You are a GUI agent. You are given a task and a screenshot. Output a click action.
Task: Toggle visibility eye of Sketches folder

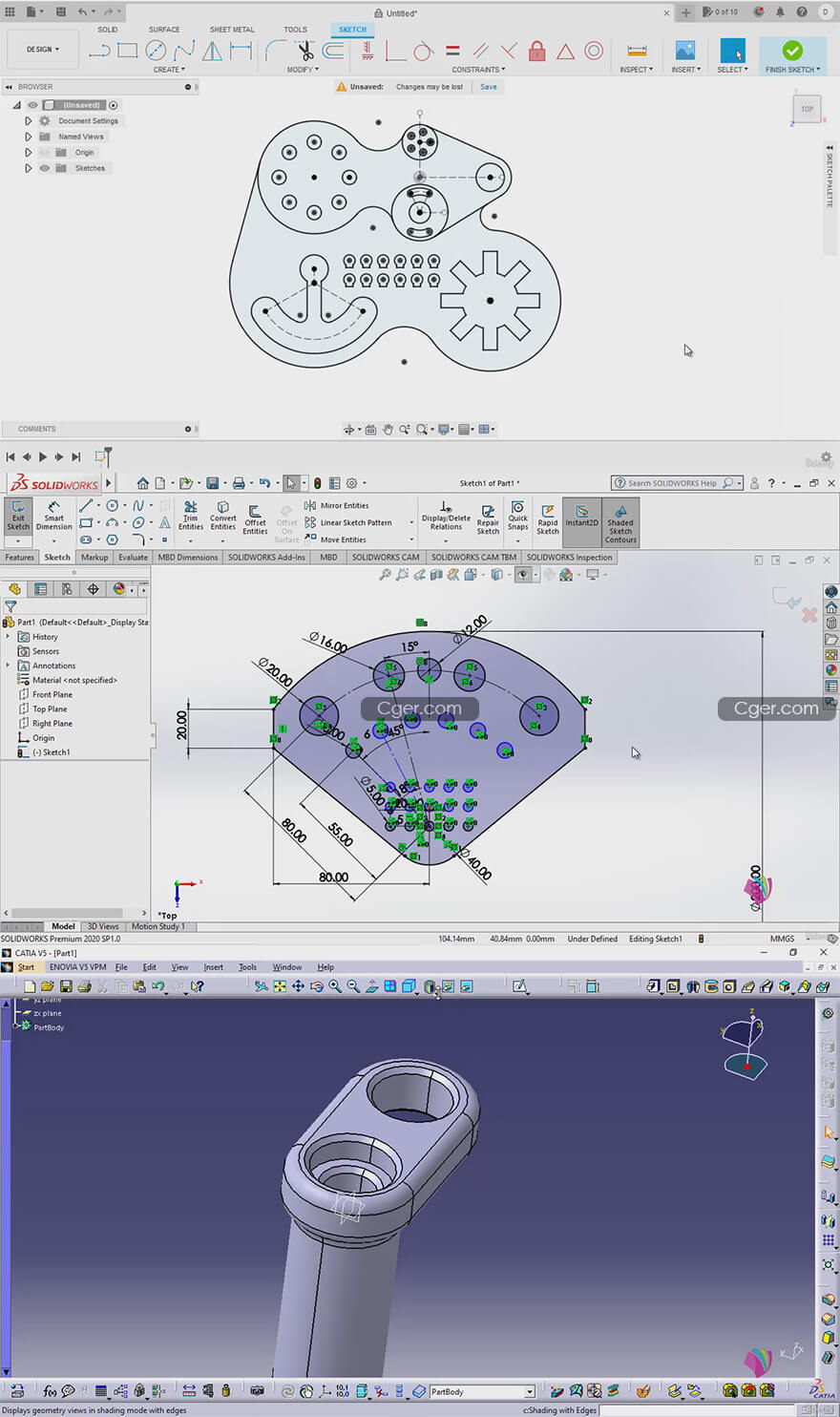point(44,168)
